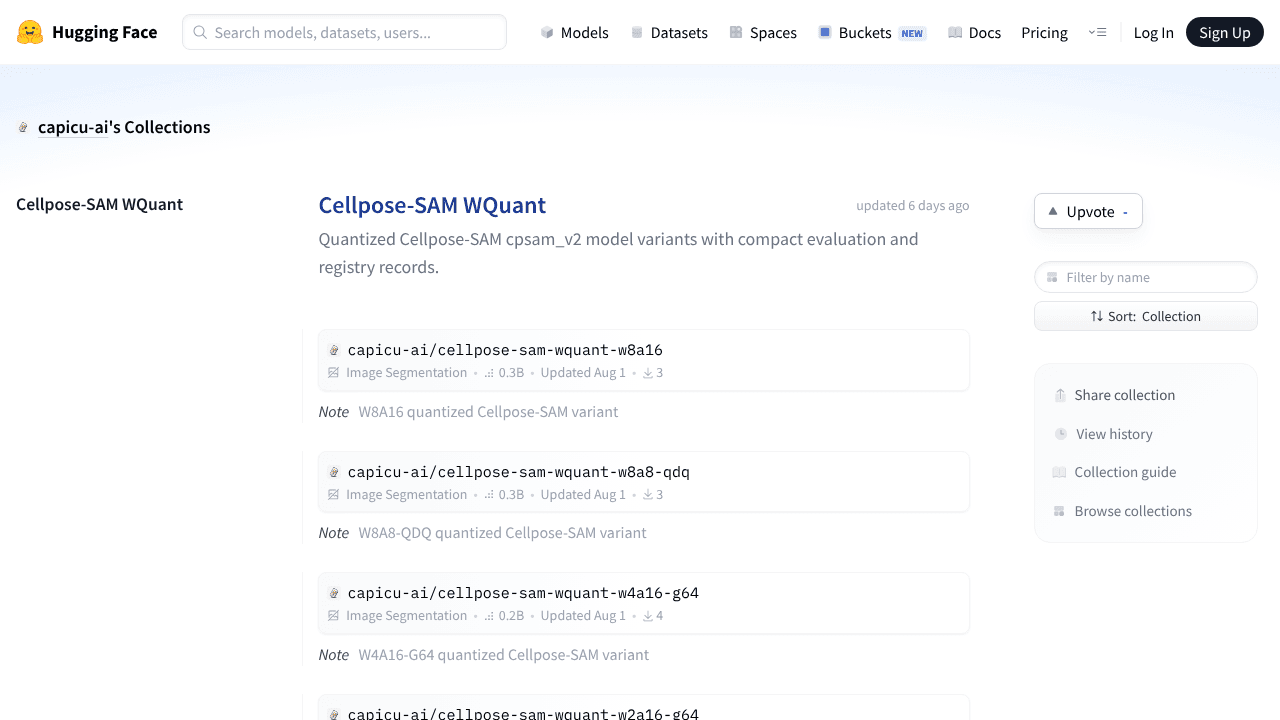Image resolution: width=1280 pixels, height=720 pixels.
Task: Go to Pricing
Action: pos(1044,32)
